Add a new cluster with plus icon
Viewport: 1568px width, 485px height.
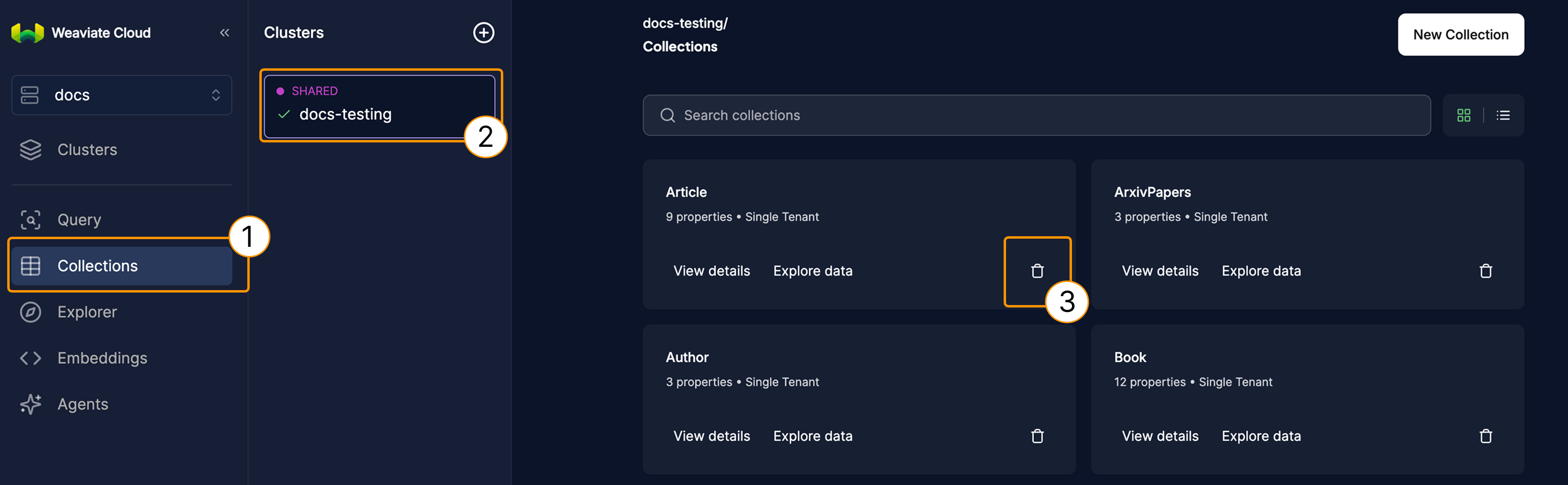pos(484,33)
